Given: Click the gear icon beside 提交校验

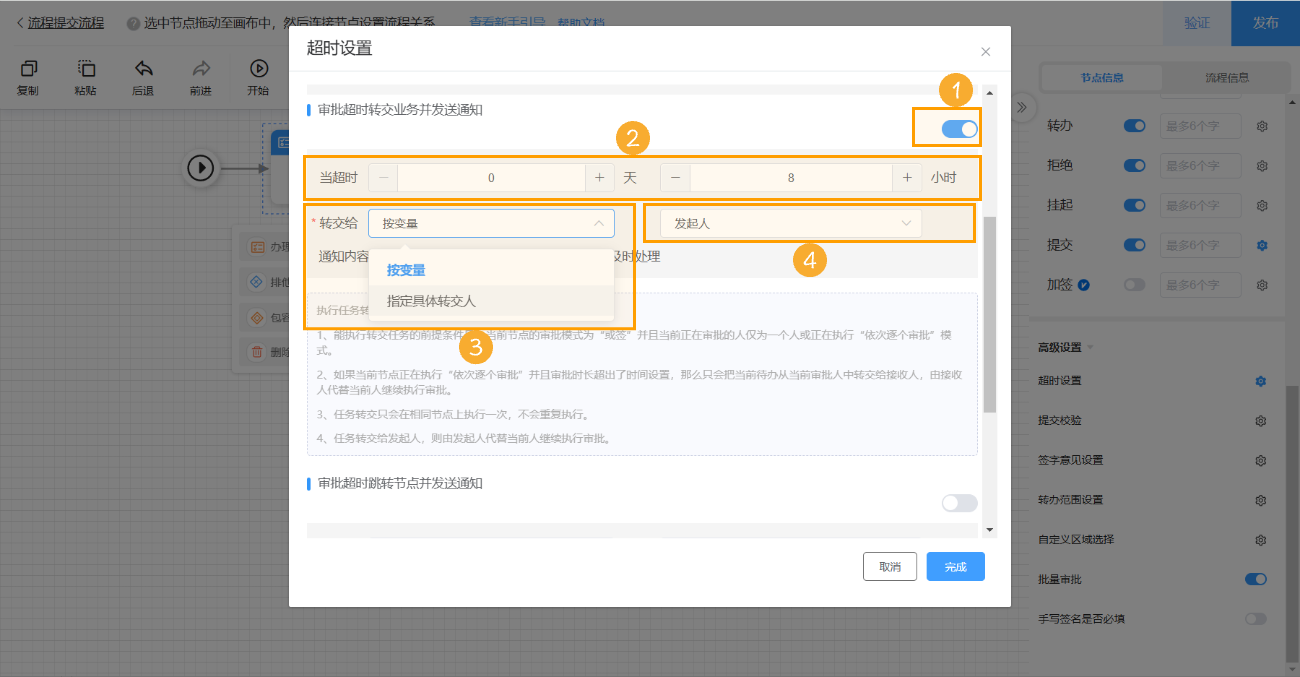Looking at the screenshot, I should (x=1261, y=420).
